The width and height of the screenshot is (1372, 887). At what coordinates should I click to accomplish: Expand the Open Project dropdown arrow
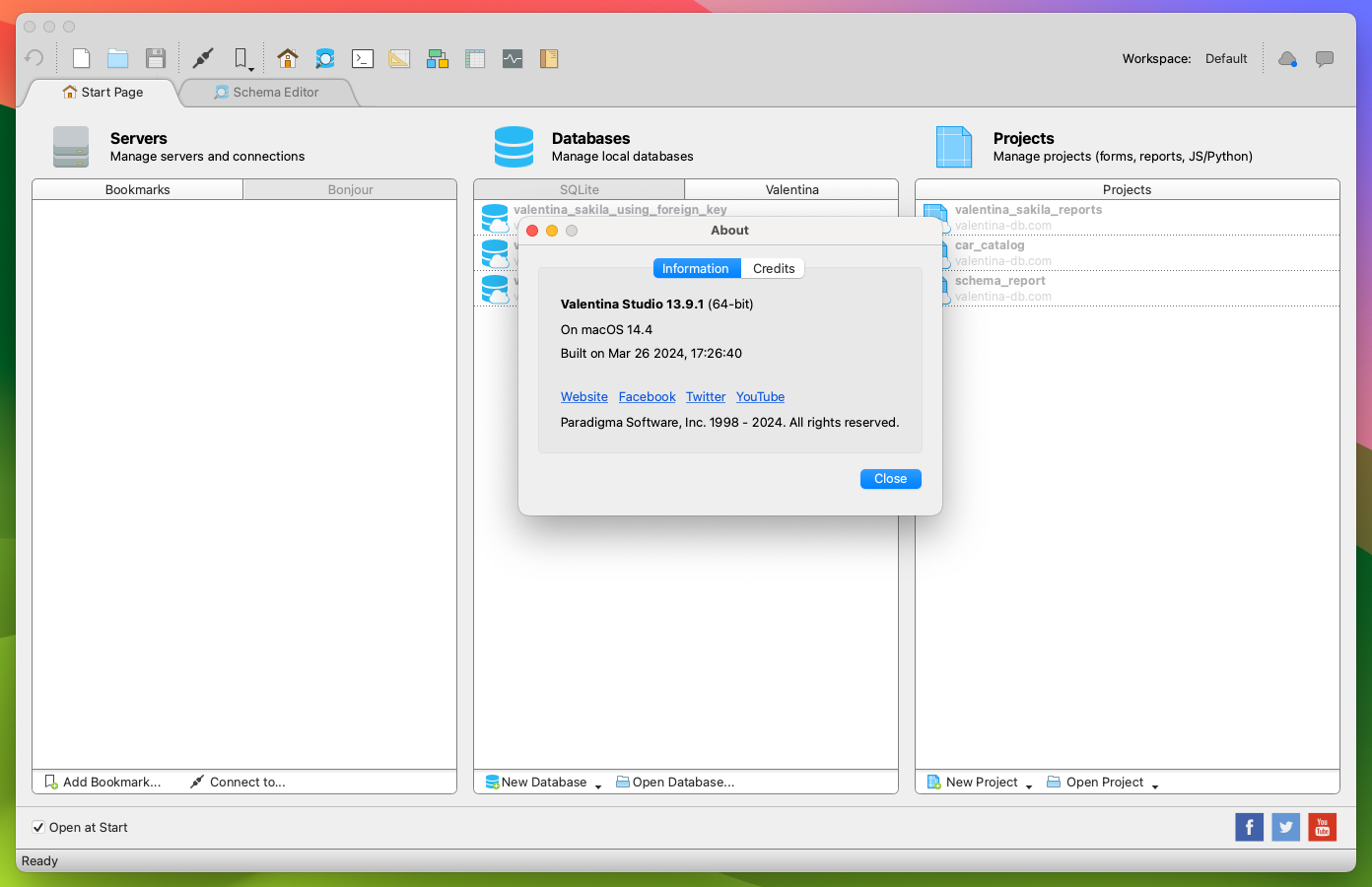point(1155,785)
